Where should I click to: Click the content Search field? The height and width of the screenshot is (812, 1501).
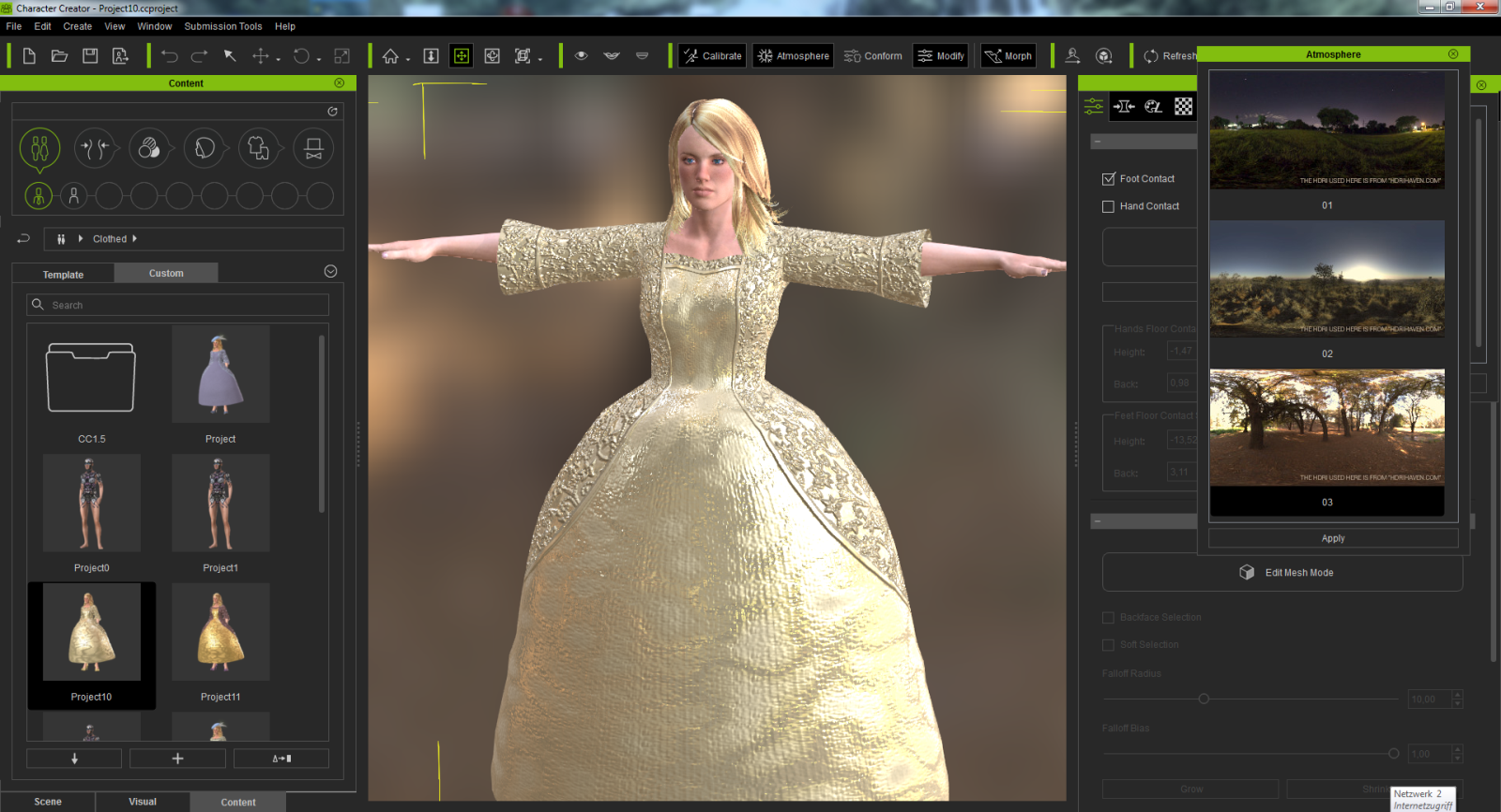[x=178, y=305]
